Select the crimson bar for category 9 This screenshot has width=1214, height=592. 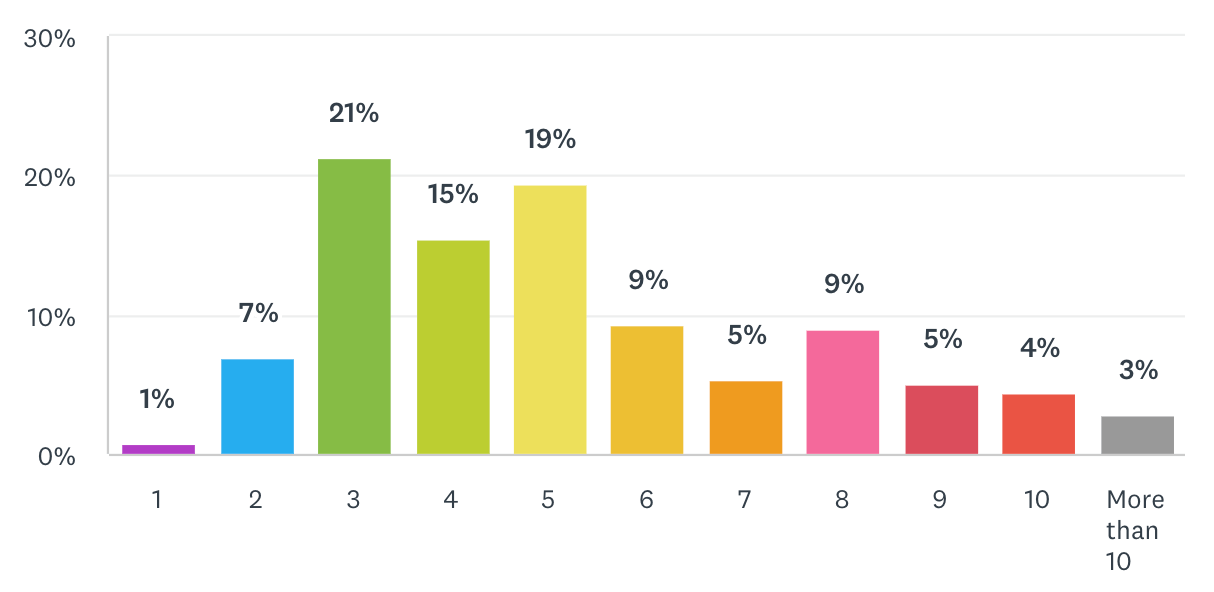pyautogui.click(x=941, y=420)
